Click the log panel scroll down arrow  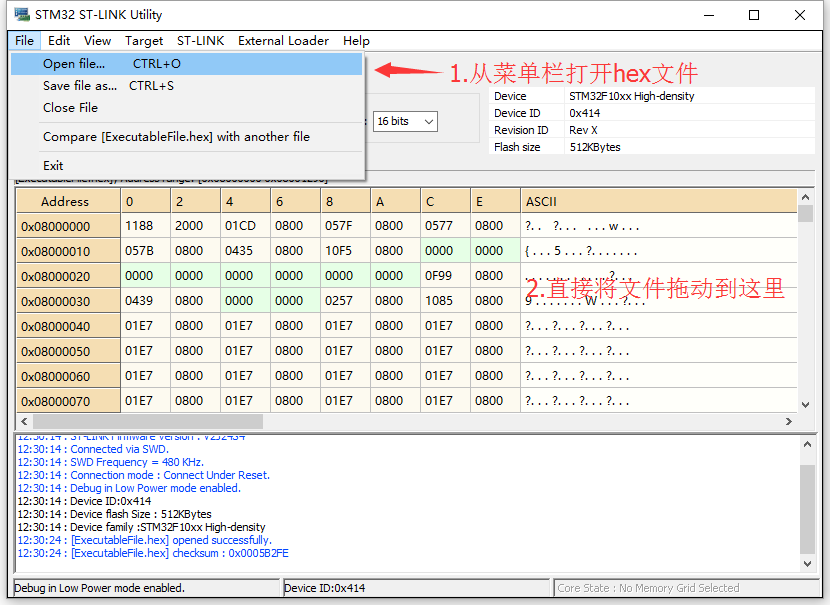807,564
